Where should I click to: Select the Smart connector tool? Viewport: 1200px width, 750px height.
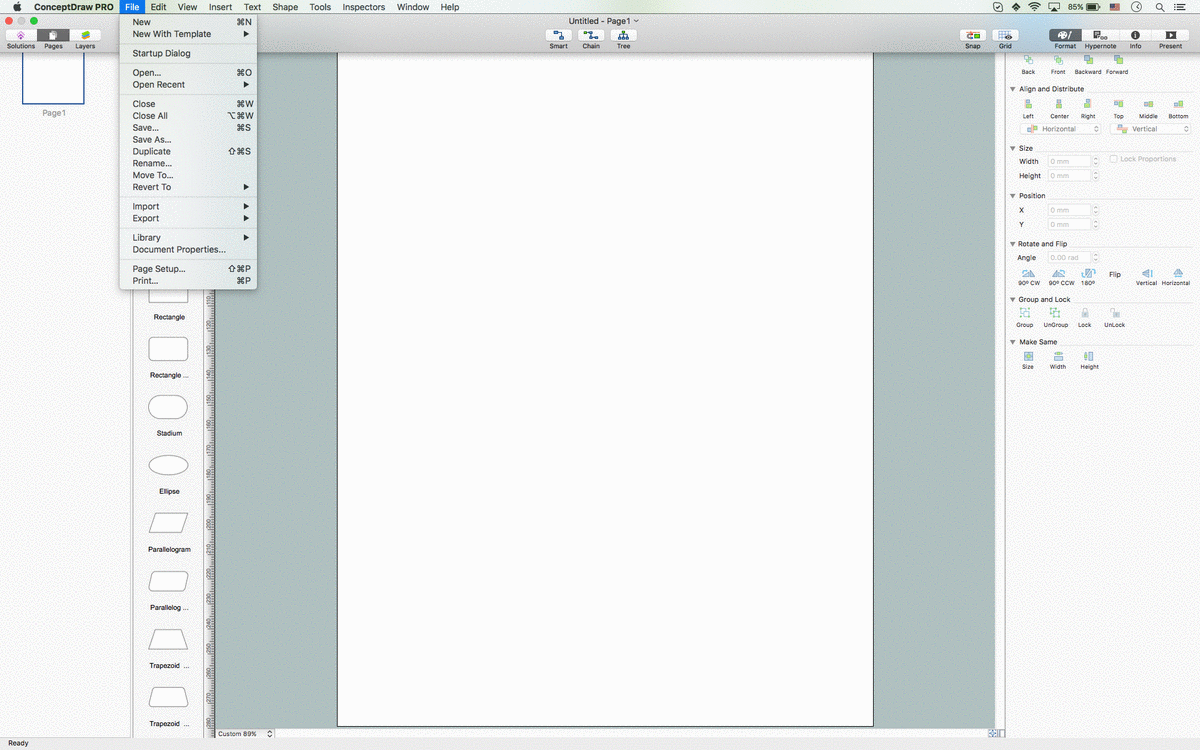pos(559,36)
